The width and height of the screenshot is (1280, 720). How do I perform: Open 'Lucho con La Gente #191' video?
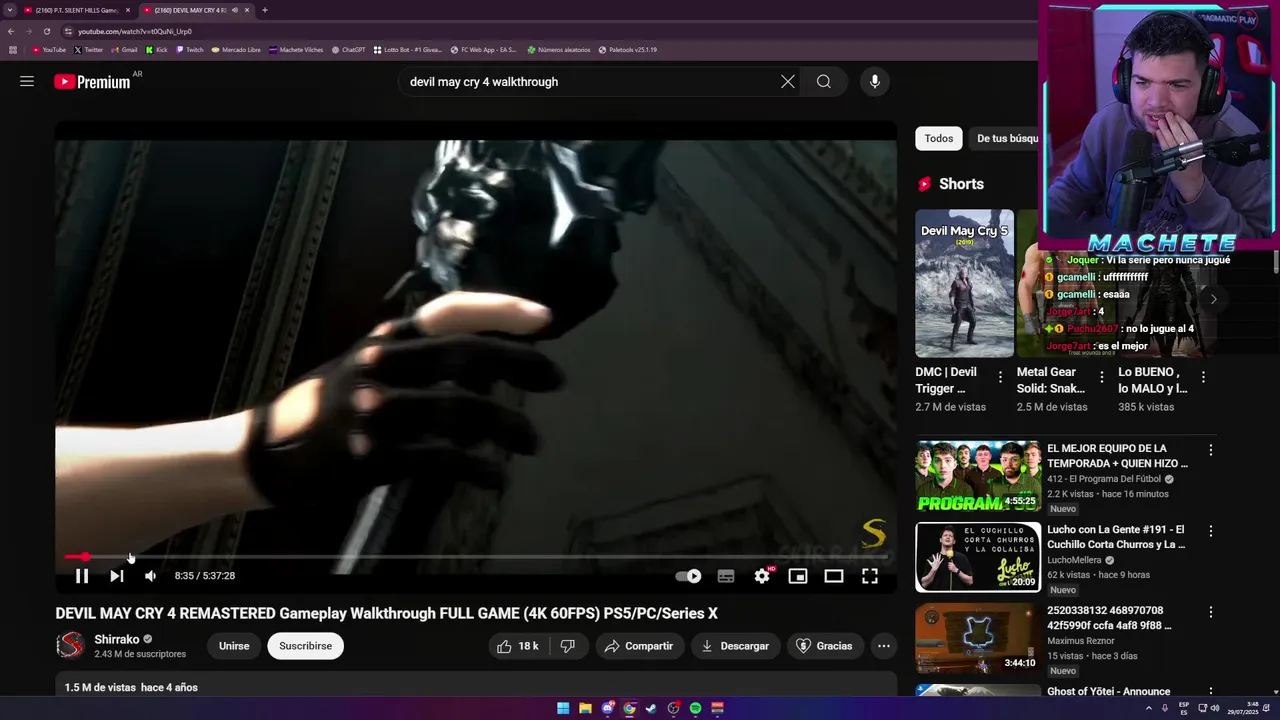(x=978, y=557)
